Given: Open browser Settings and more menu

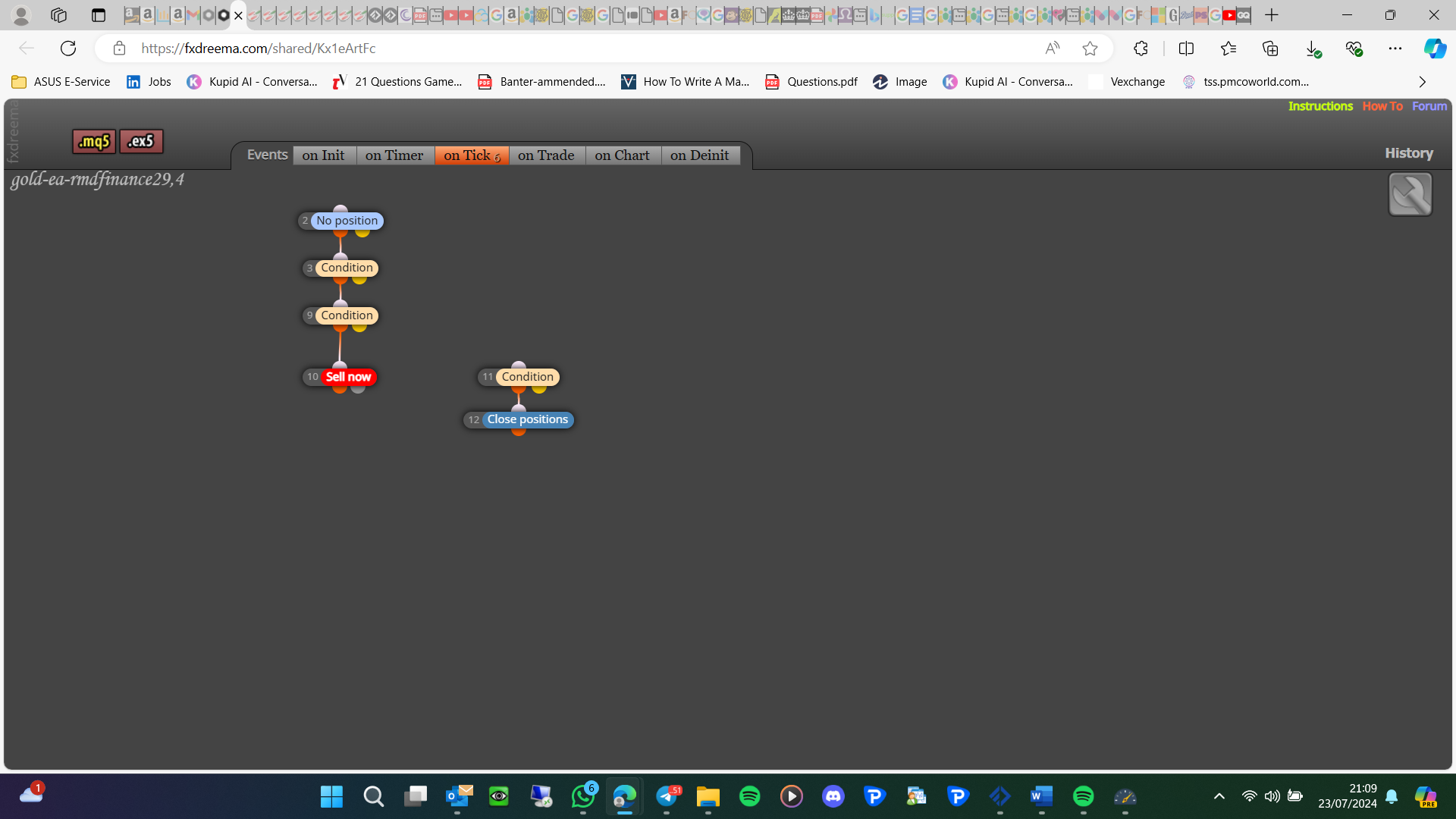Looking at the screenshot, I should [x=1395, y=49].
